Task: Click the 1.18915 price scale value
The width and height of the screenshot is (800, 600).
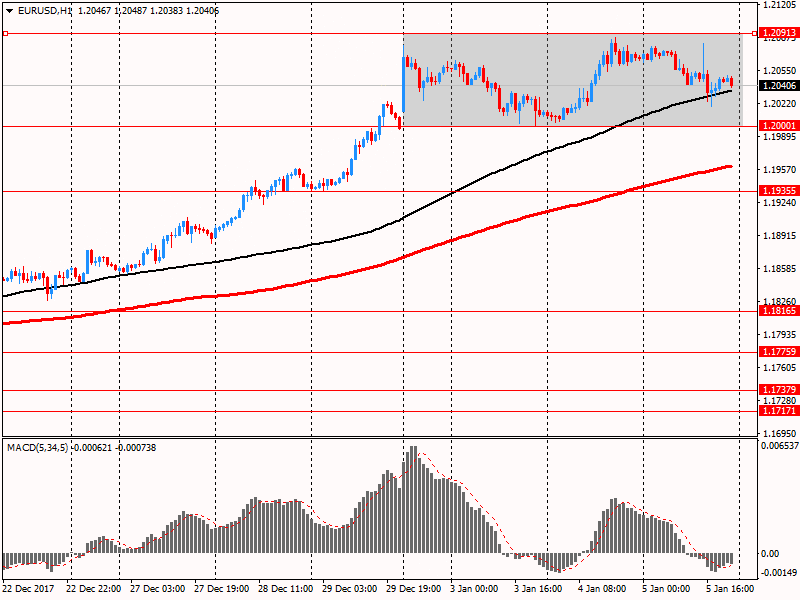Action: click(x=779, y=235)
